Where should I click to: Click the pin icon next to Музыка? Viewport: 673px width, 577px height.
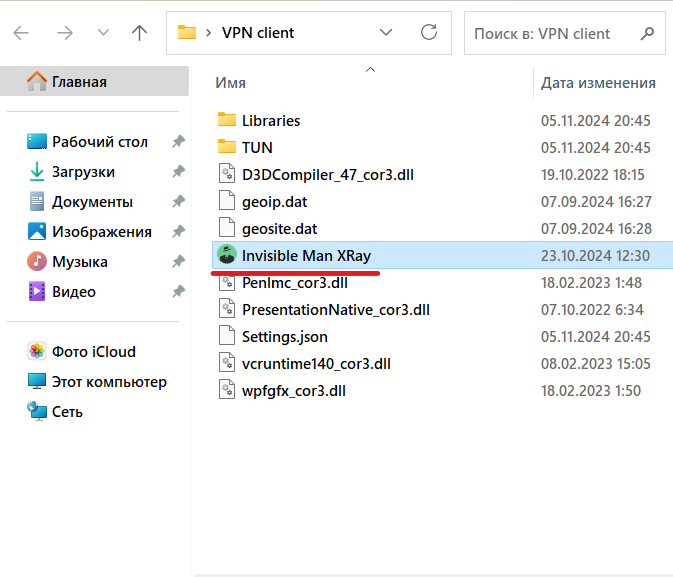179,261
